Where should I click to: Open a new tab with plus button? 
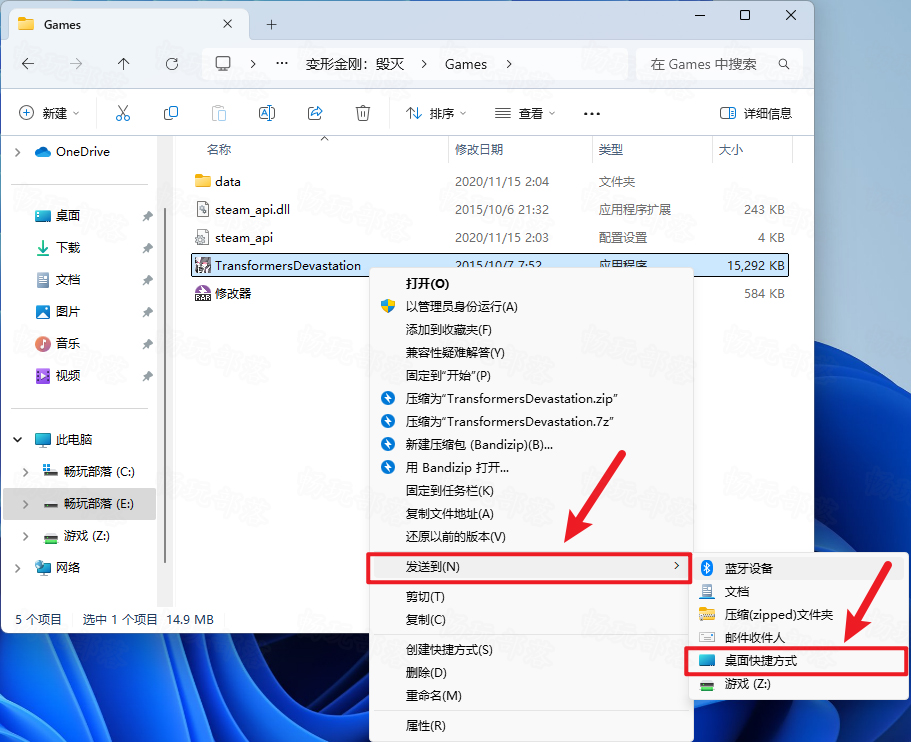[271, 24]
